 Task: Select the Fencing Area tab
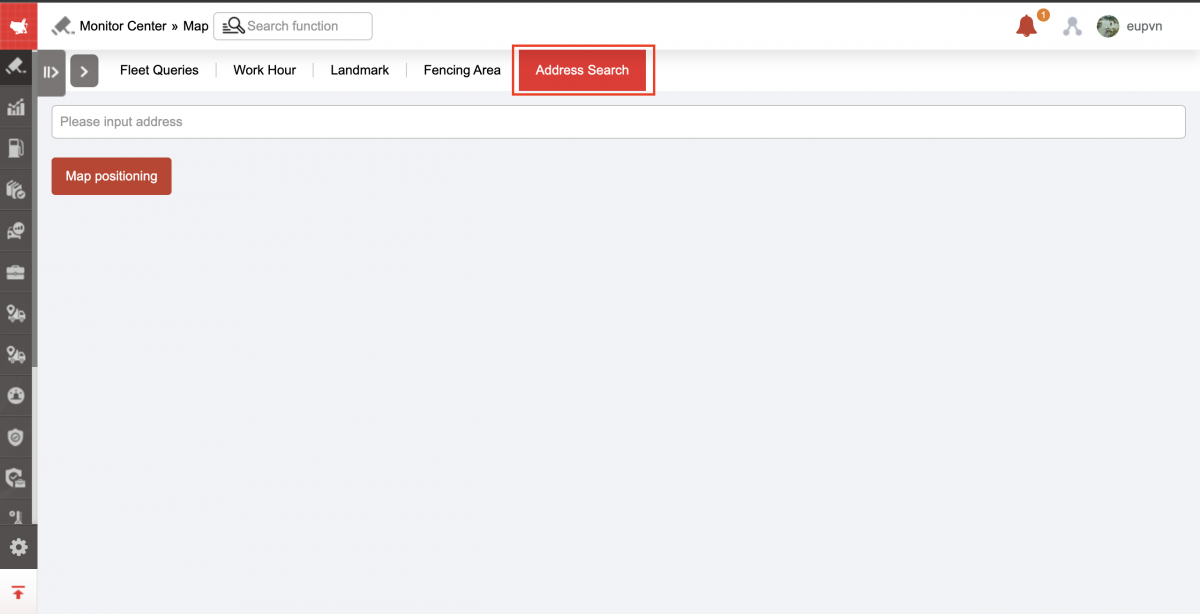462,70
